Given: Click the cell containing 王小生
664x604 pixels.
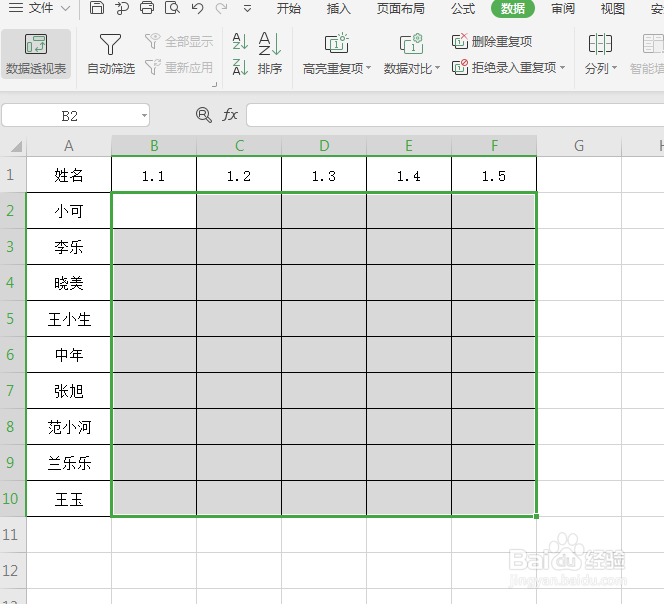Looking at the screenshot, I should click(69, 319).
